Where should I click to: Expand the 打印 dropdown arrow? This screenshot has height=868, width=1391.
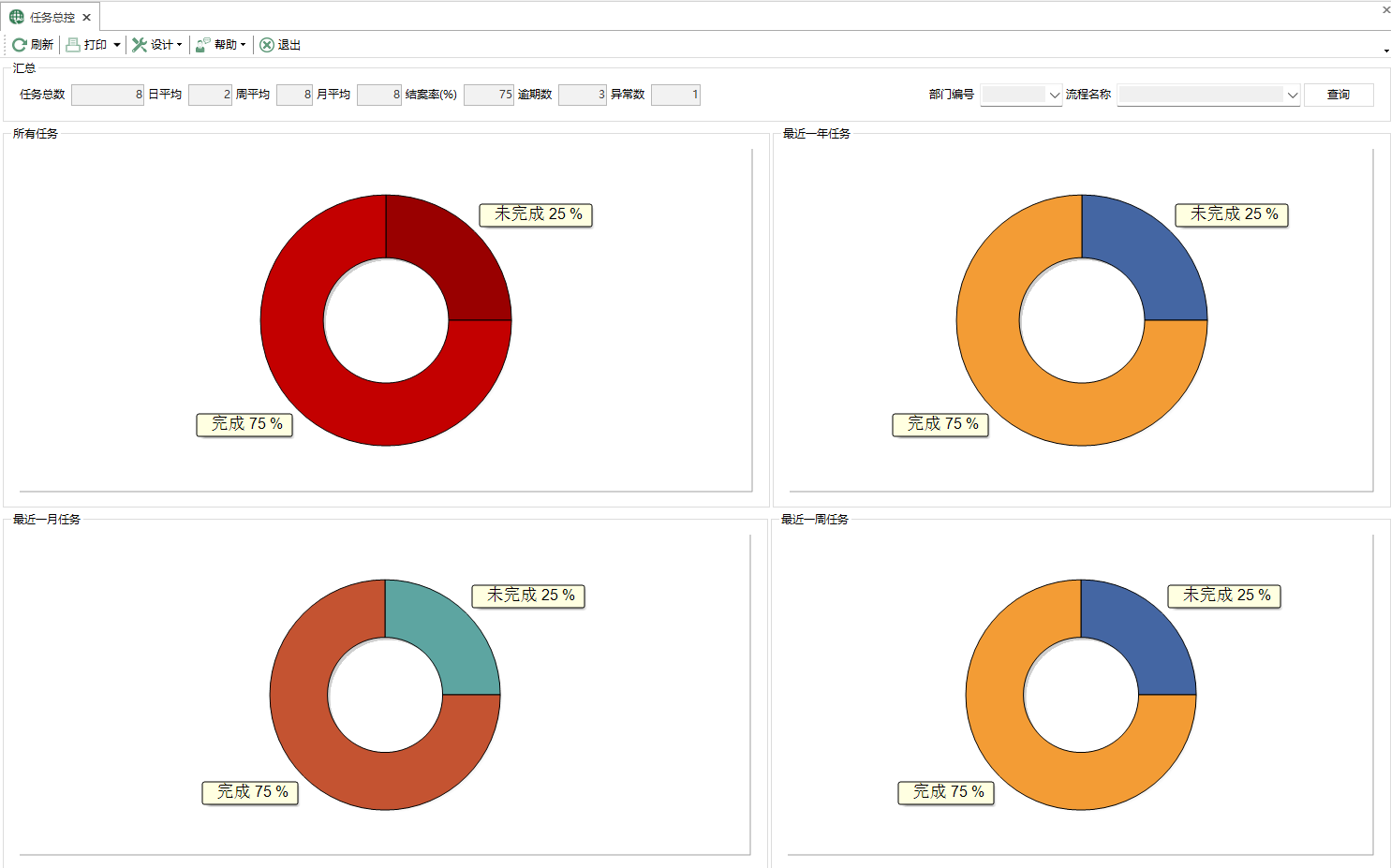click(117, 45)
